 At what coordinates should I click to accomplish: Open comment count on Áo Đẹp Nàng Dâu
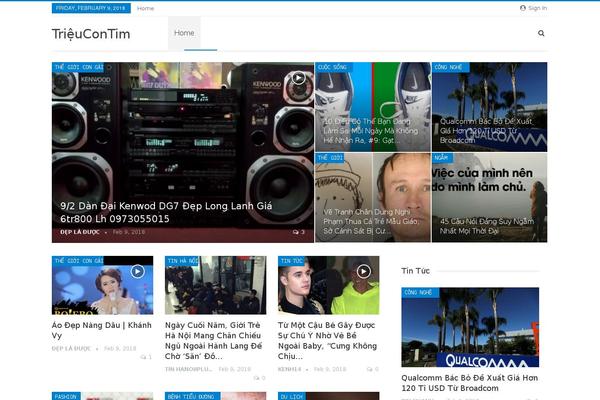146,357
